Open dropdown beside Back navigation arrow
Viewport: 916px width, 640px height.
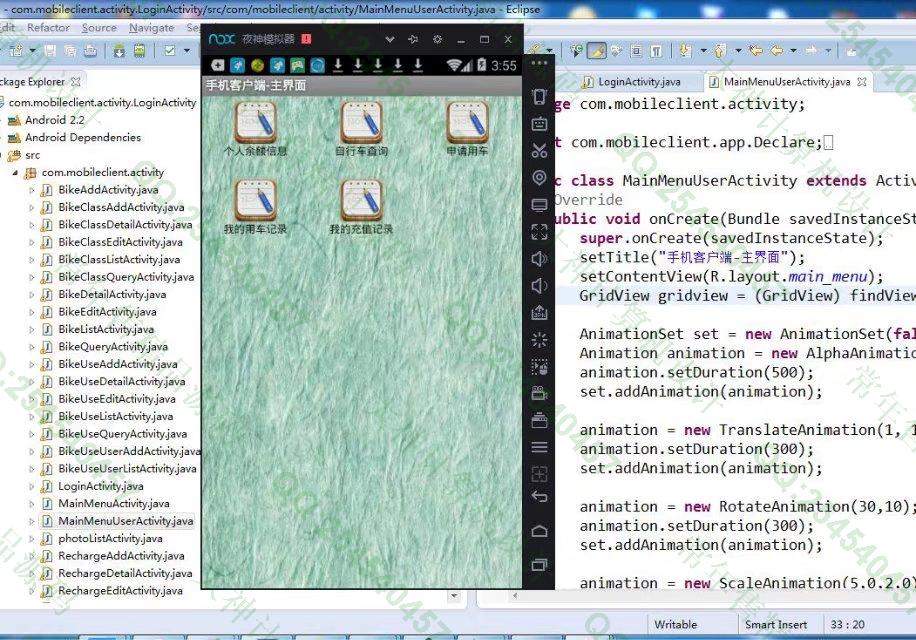point(793,51)
